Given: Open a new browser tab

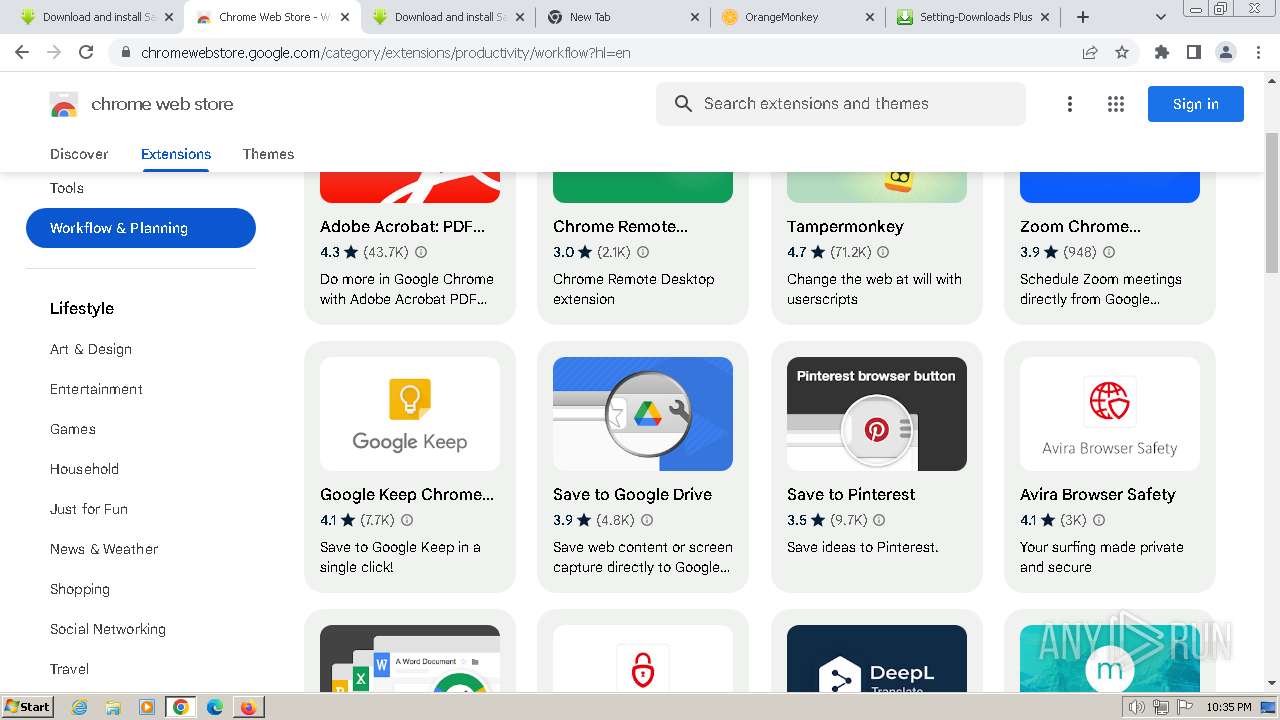Looking at the screenshot, I should point(1083,17).
